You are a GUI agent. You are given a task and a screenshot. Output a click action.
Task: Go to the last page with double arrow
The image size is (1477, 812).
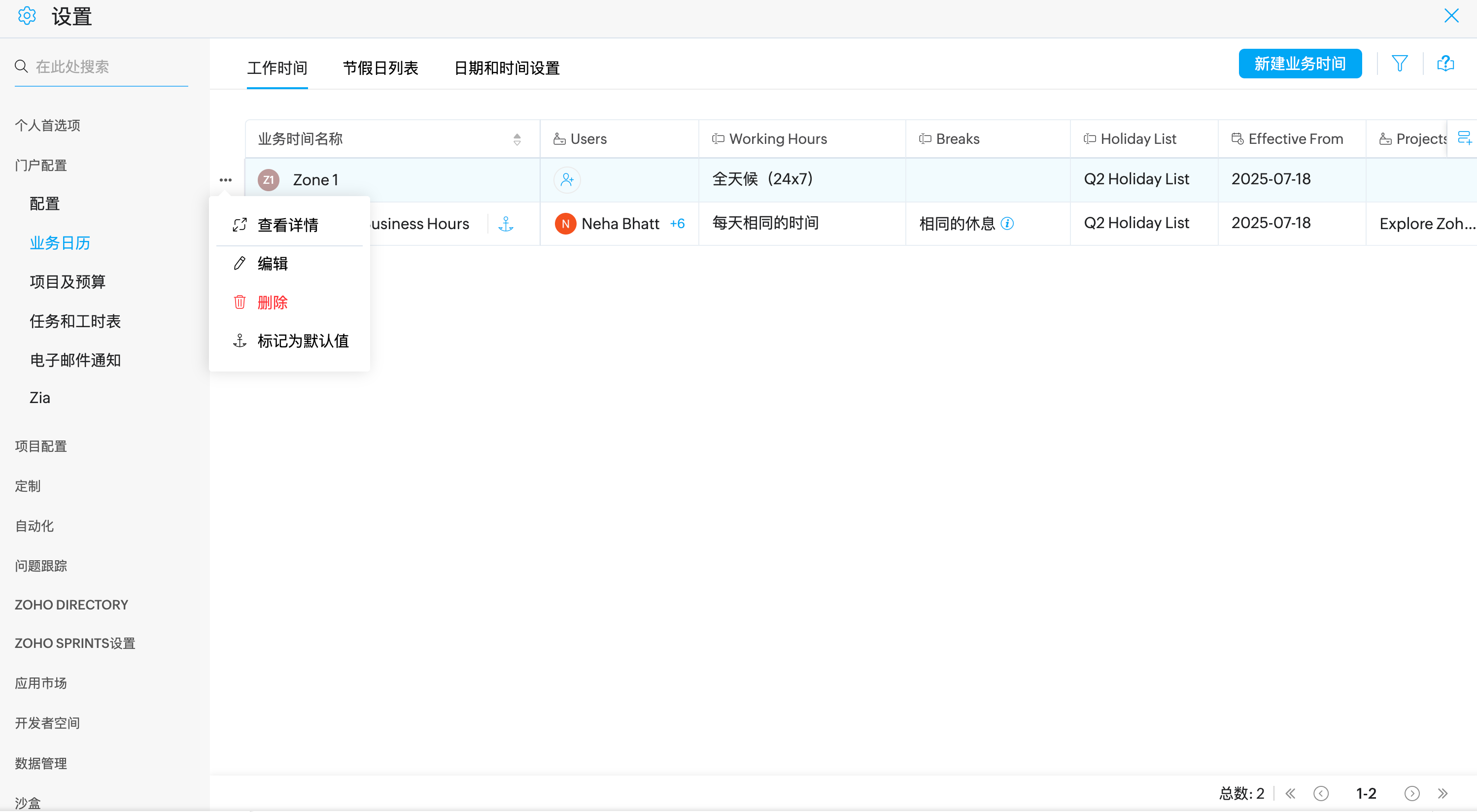(1443, 793)
